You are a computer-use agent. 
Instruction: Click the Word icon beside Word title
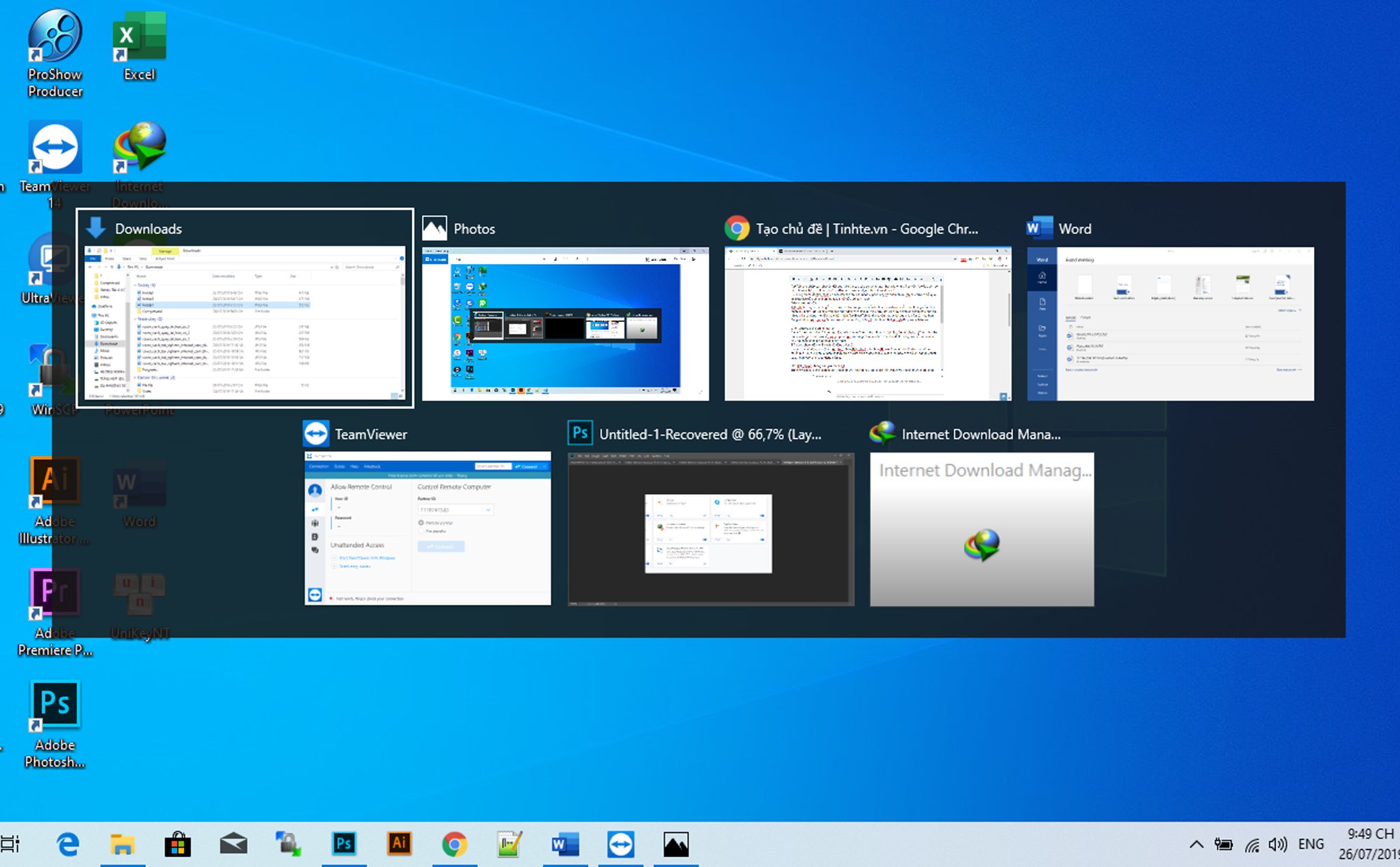1039,228
